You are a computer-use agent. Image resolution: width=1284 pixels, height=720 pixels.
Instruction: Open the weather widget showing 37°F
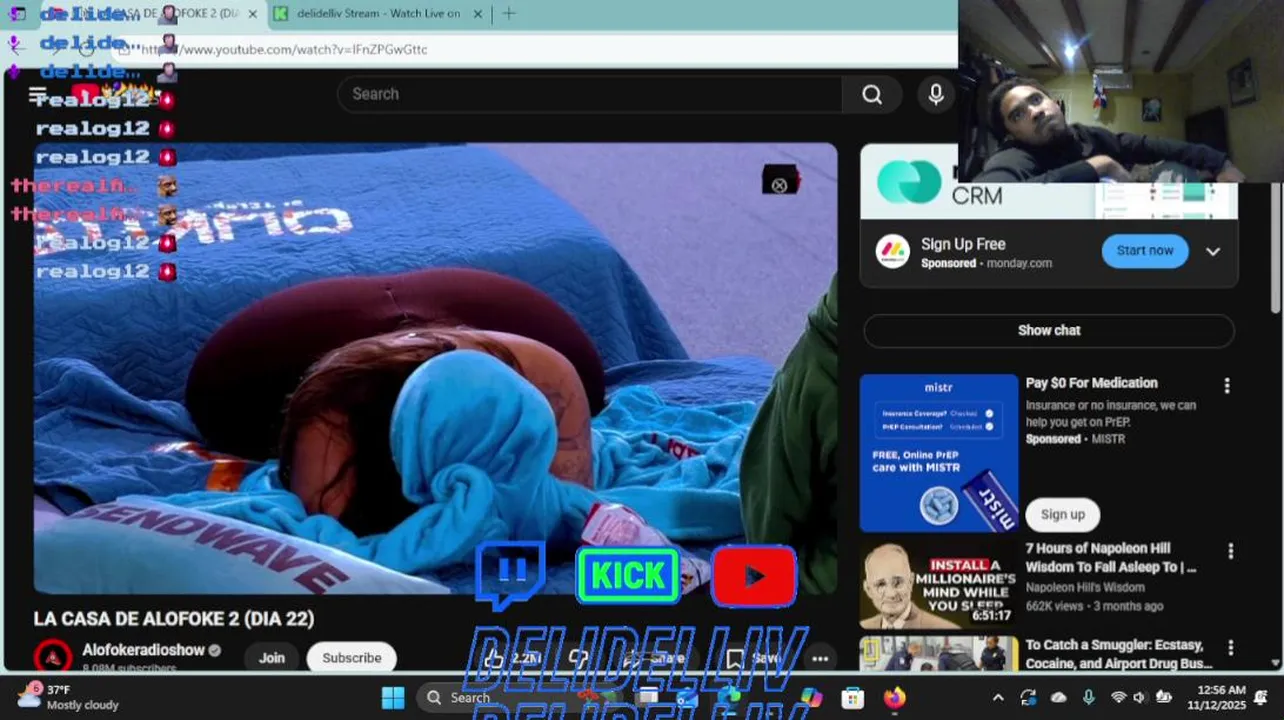[x=68, y=697]
